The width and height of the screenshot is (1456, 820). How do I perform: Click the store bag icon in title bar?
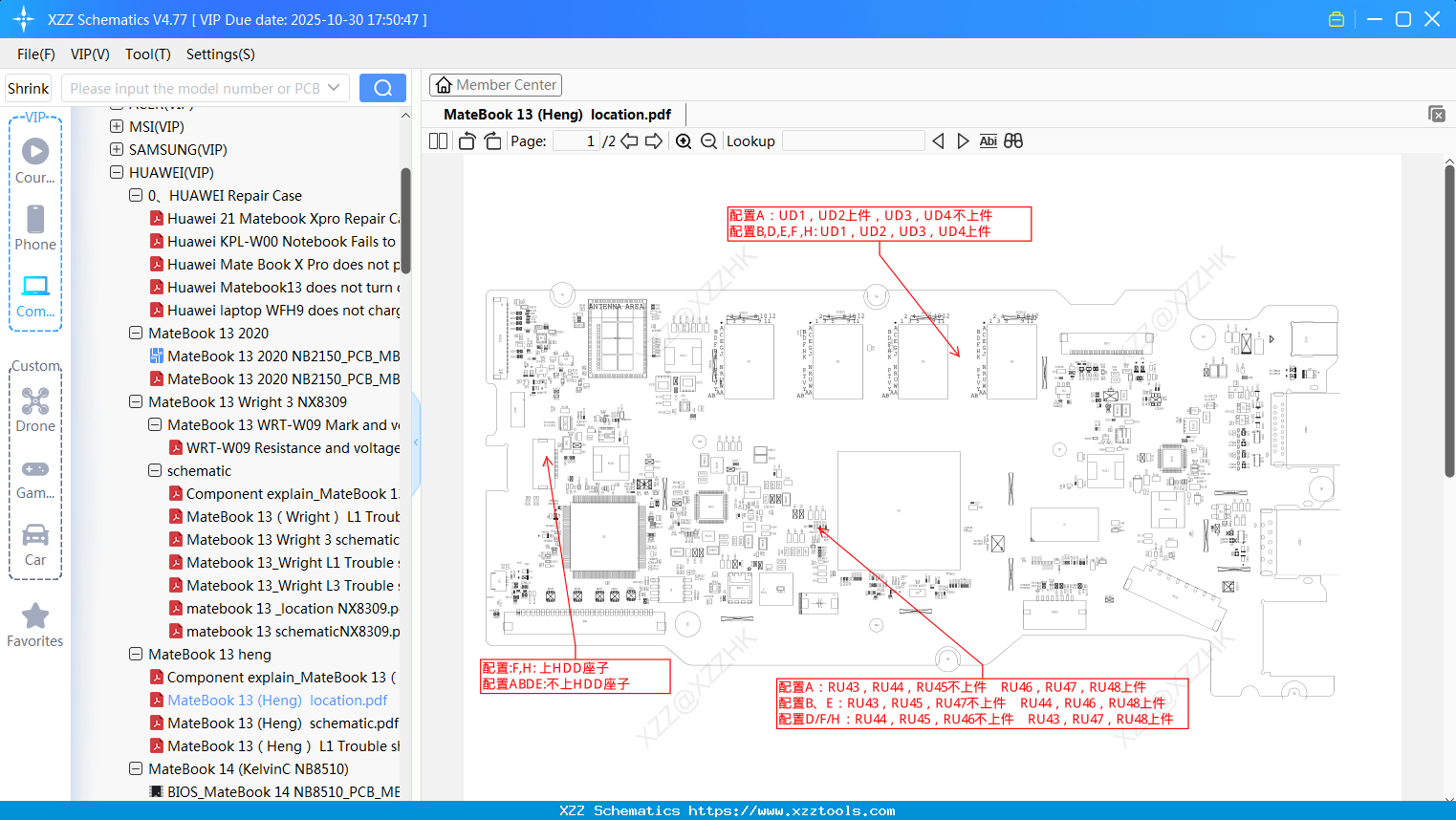coord(1336,19)
